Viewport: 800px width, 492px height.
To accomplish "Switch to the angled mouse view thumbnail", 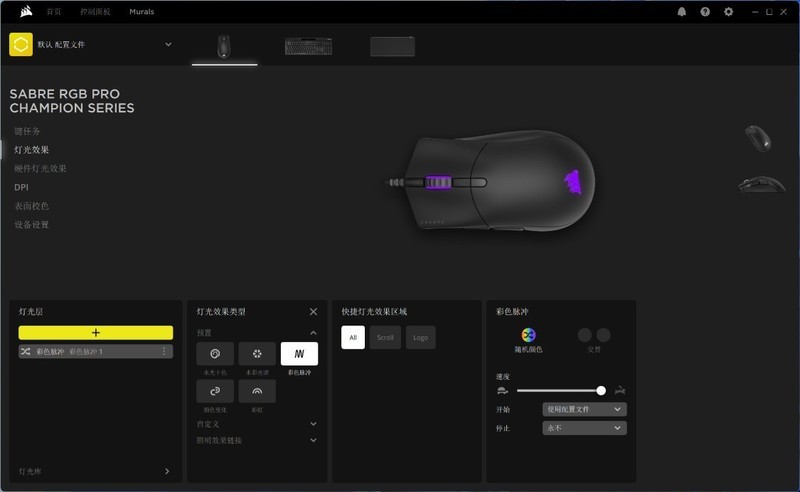I will point(758,138).
